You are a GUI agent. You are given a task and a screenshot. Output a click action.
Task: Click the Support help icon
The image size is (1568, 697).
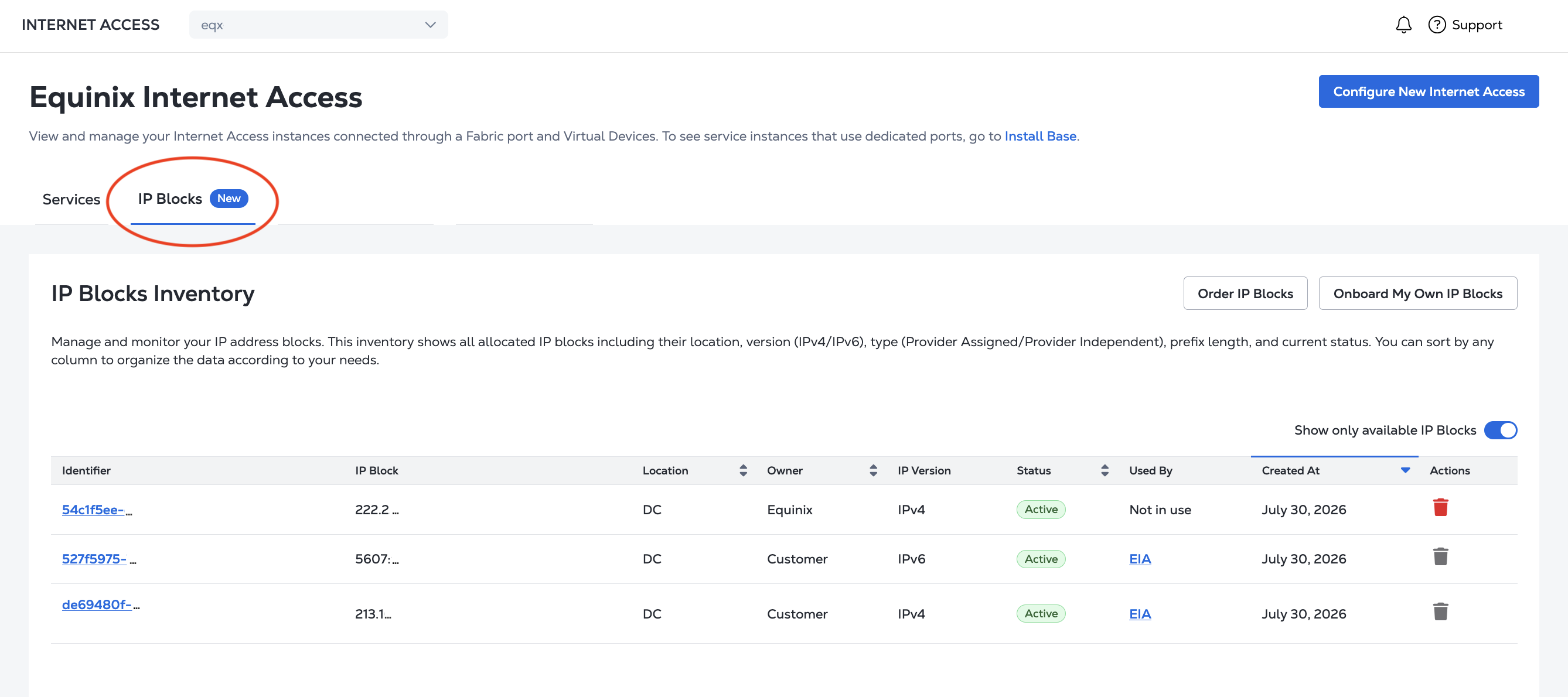pos(1437,25)
